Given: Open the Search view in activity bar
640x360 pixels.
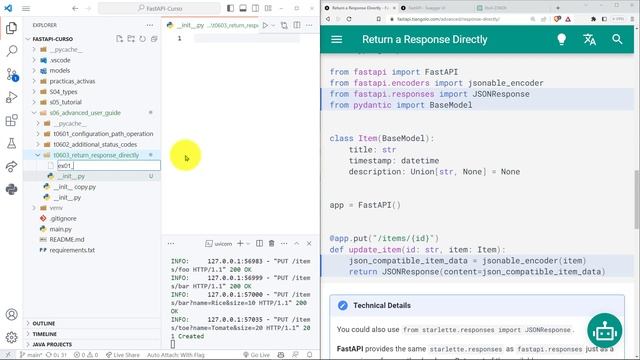Looking at the screenshot, I should (11, 51).
